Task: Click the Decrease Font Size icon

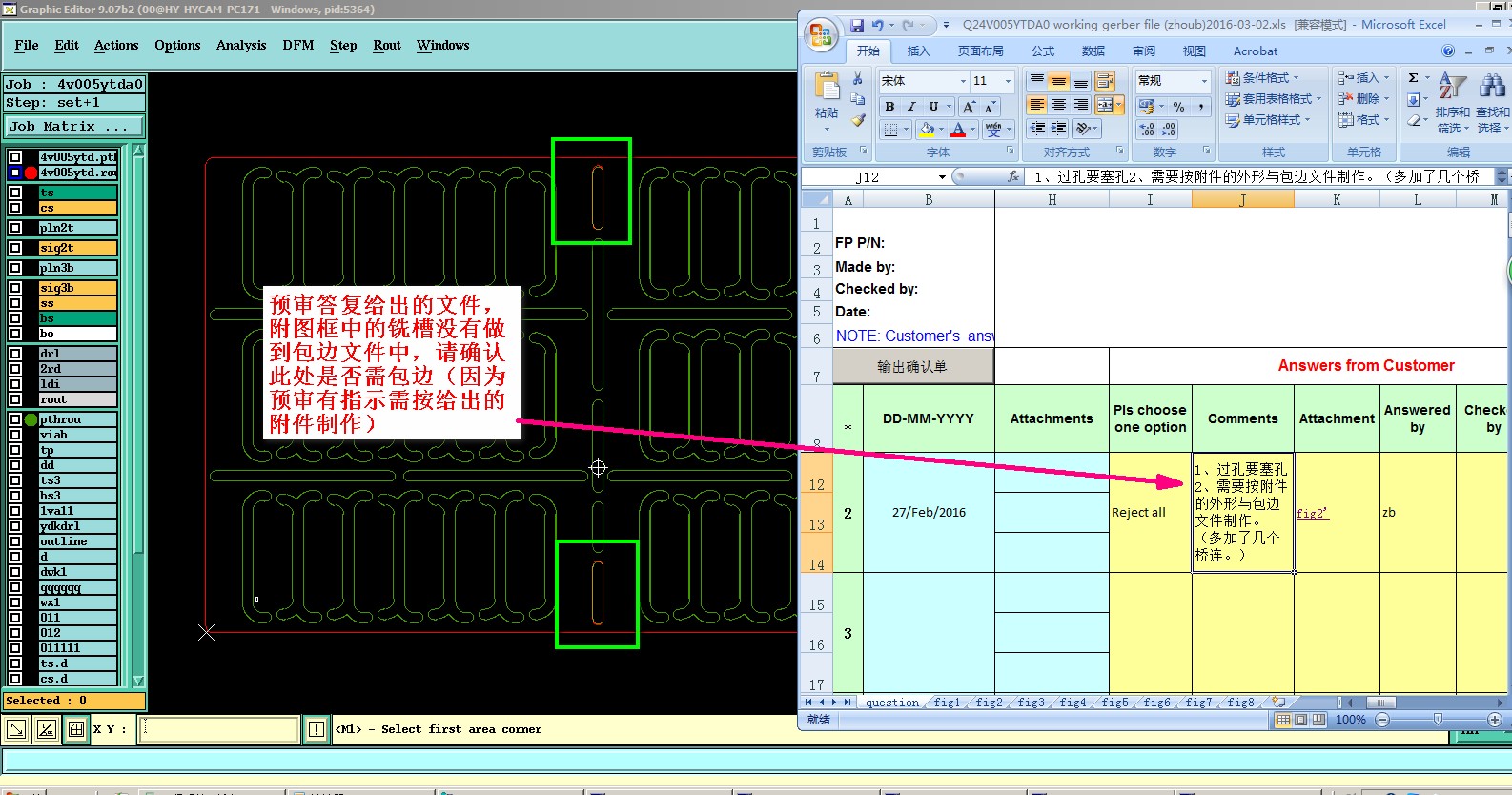Action: point(990,107)
